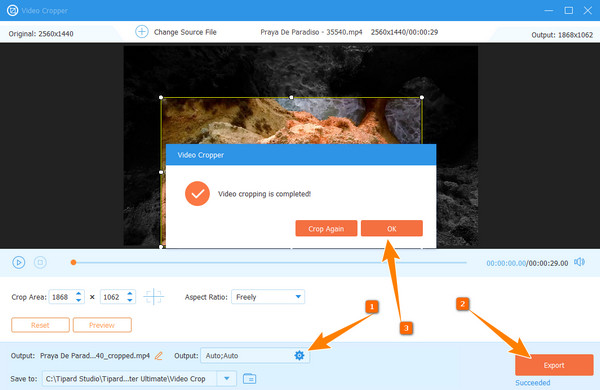The image size is (600, 390).
Task: Decrease crop width 1868 with down arrow
Action: click(78, 300)
